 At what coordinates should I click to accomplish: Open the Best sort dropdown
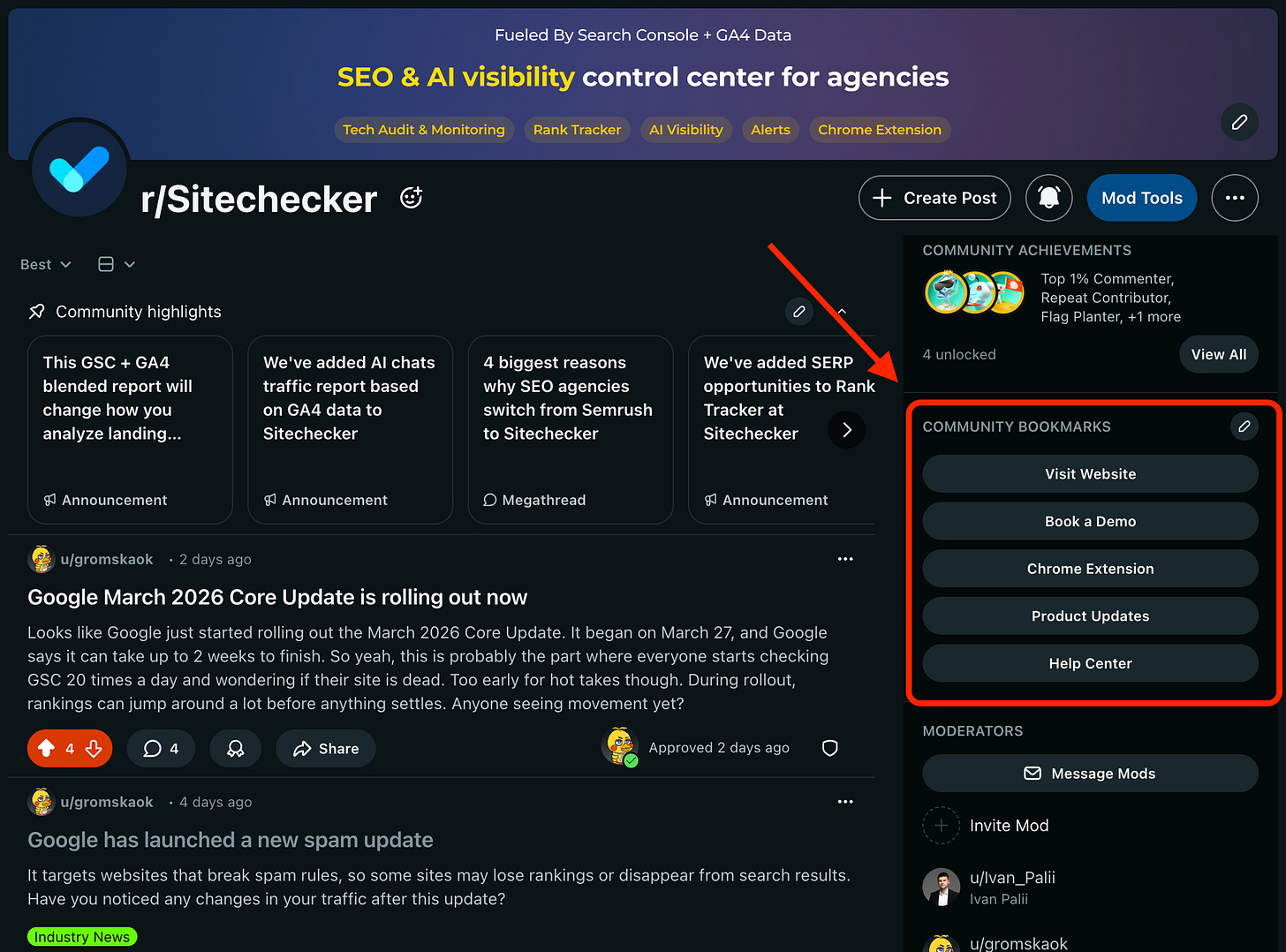coord(45,264)
